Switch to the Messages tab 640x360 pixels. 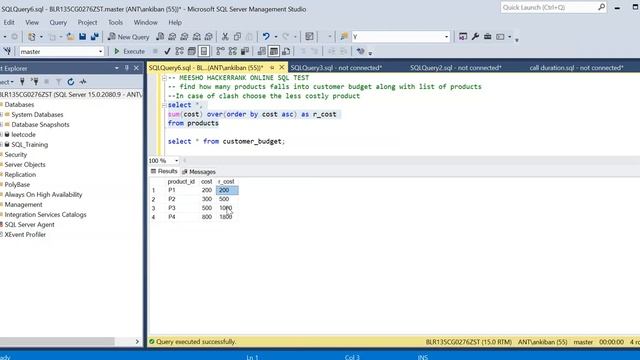(199, 172)
